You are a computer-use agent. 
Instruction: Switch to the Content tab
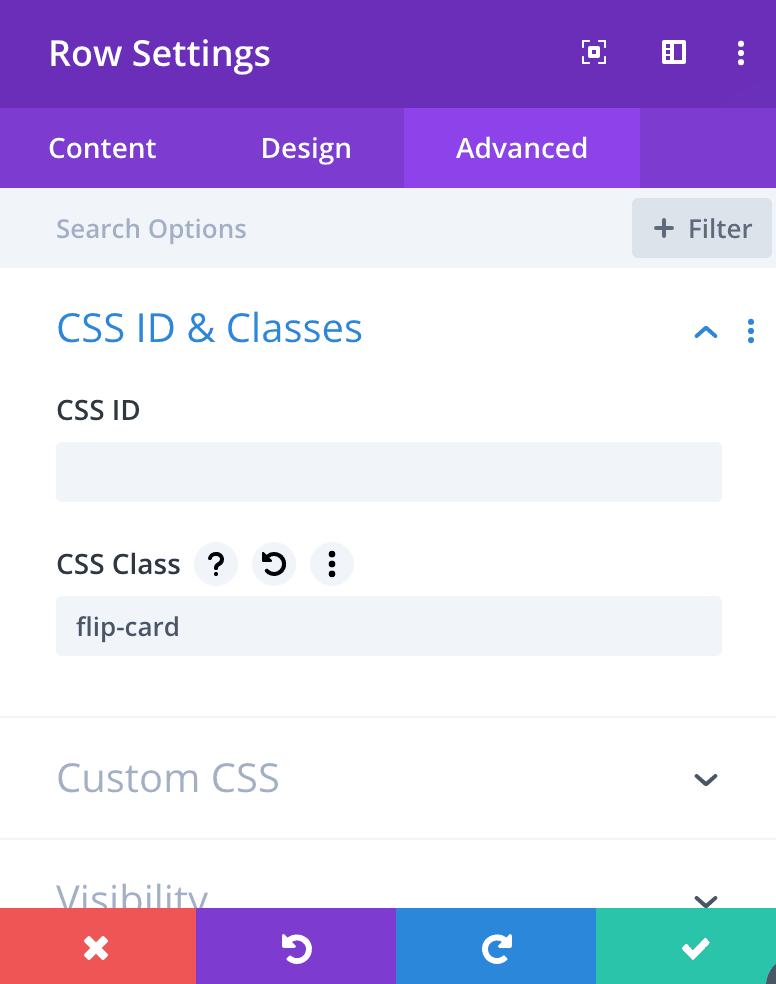pyautogui.click(x=102, y=148)
